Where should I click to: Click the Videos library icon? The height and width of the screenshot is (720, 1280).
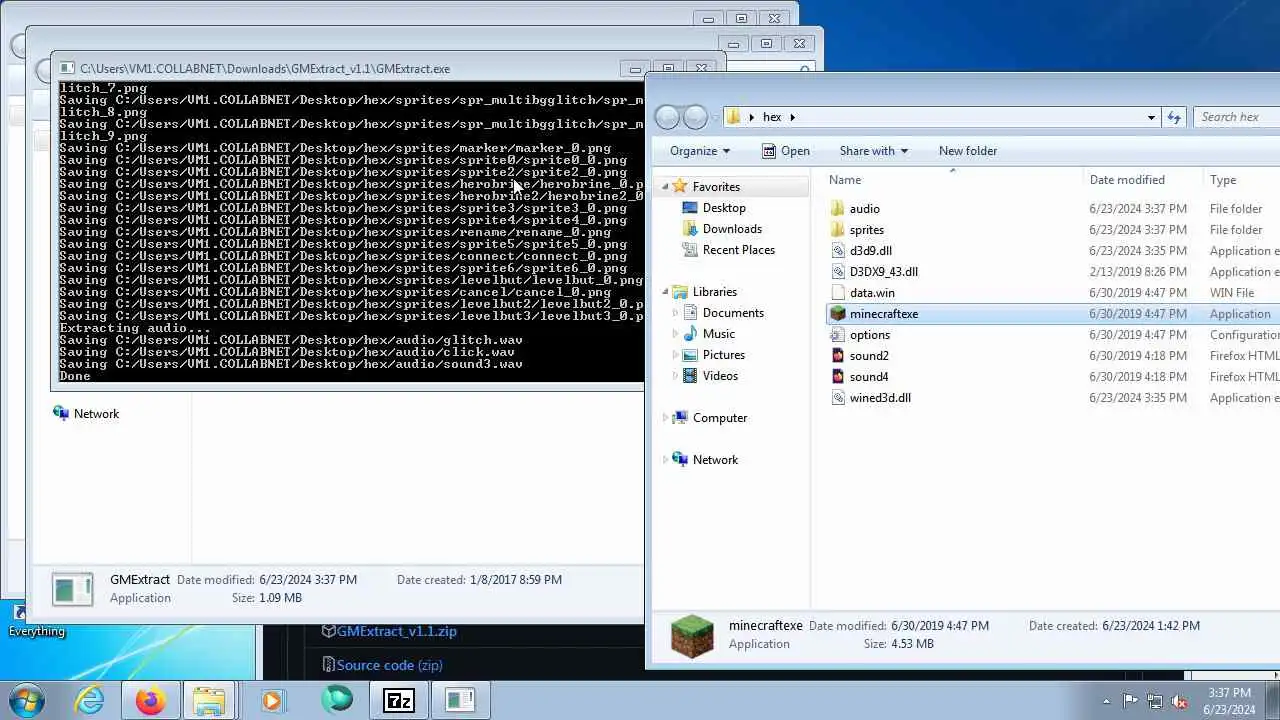690,376
